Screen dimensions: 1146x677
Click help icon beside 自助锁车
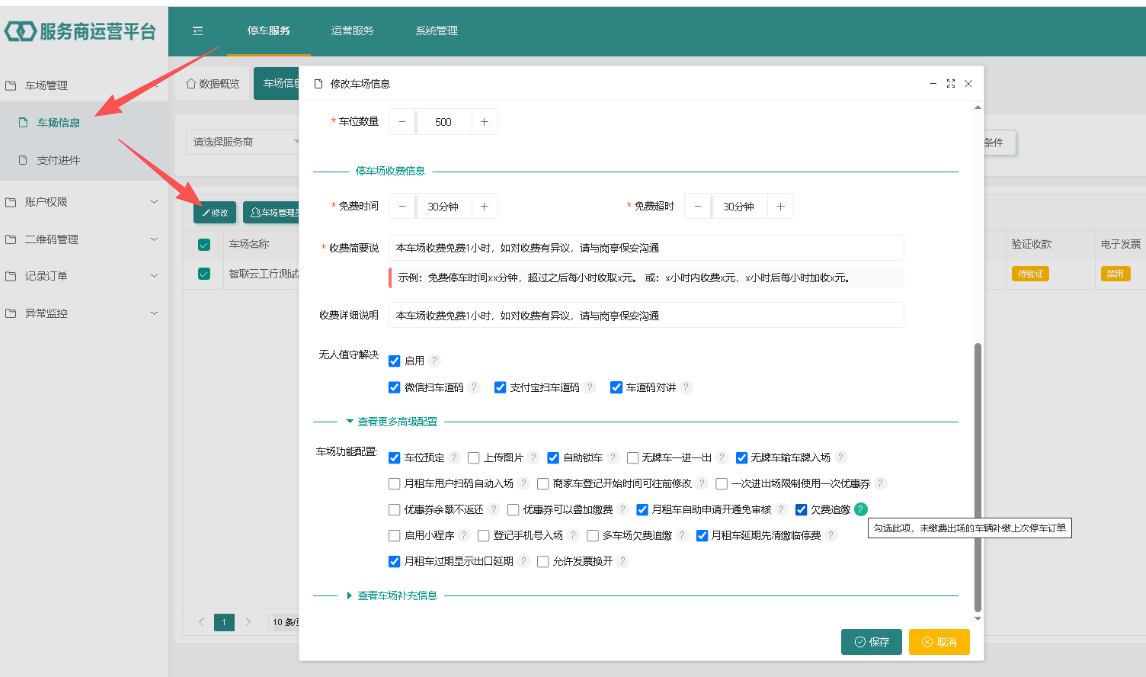click(612, 458)
